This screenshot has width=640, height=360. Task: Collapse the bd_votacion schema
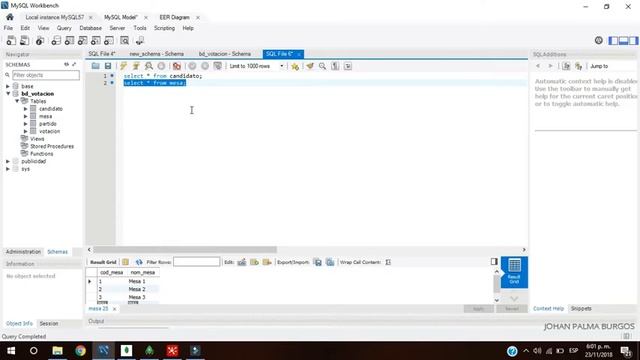click(x=8, y=93)
